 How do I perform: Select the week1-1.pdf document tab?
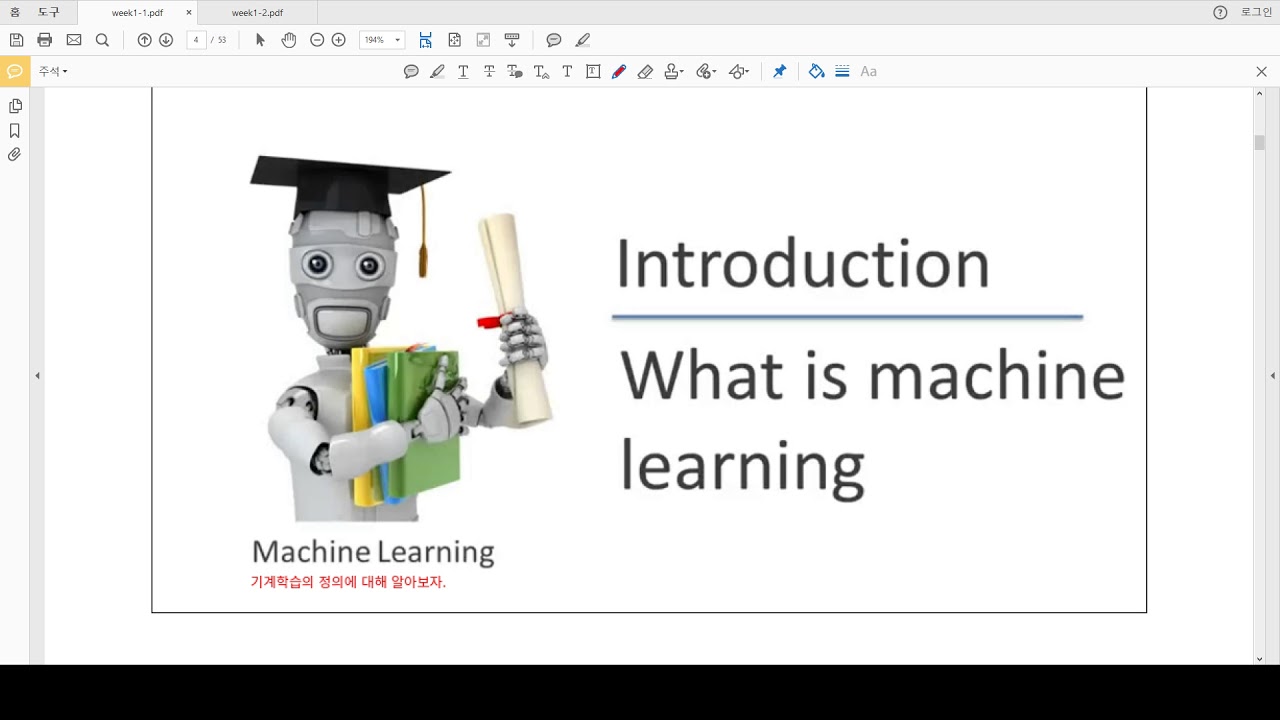137,13
